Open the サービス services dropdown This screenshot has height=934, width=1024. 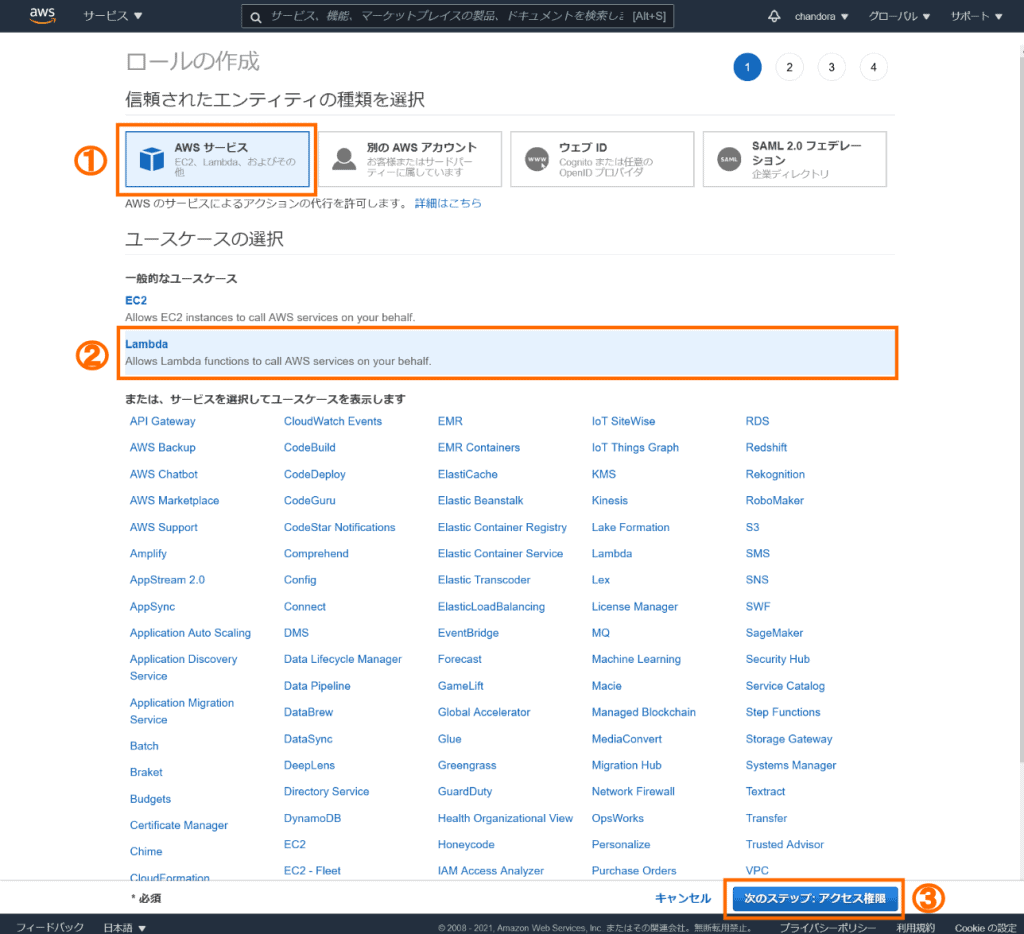click(x=112, y=16)
